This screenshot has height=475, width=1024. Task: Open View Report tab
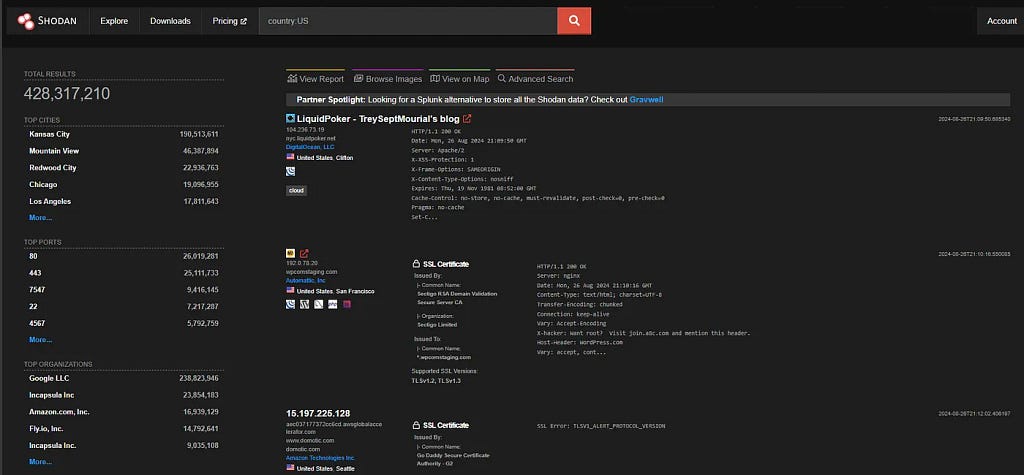(315, 78)
